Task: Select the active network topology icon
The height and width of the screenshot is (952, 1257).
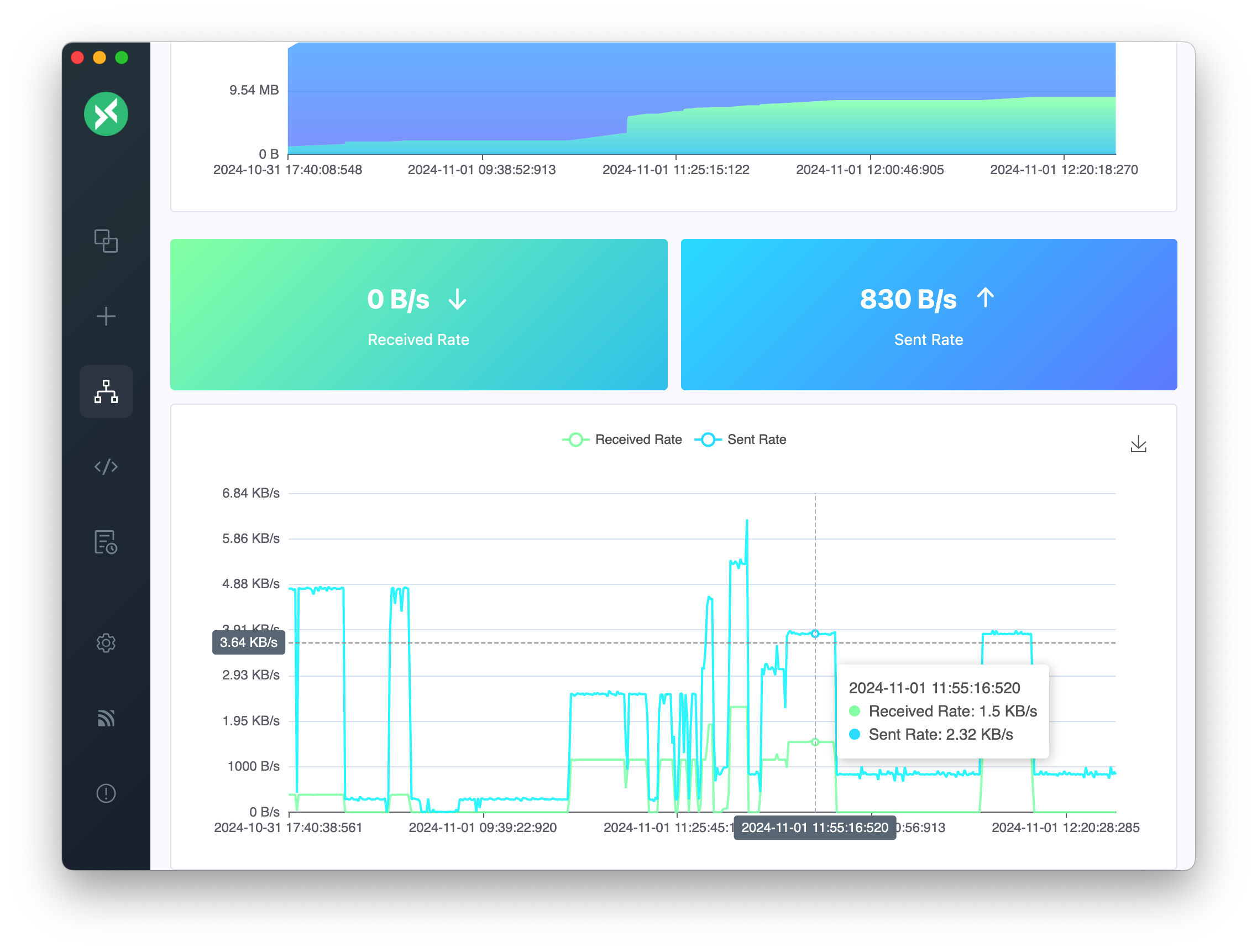Action: tap(106, 391)
